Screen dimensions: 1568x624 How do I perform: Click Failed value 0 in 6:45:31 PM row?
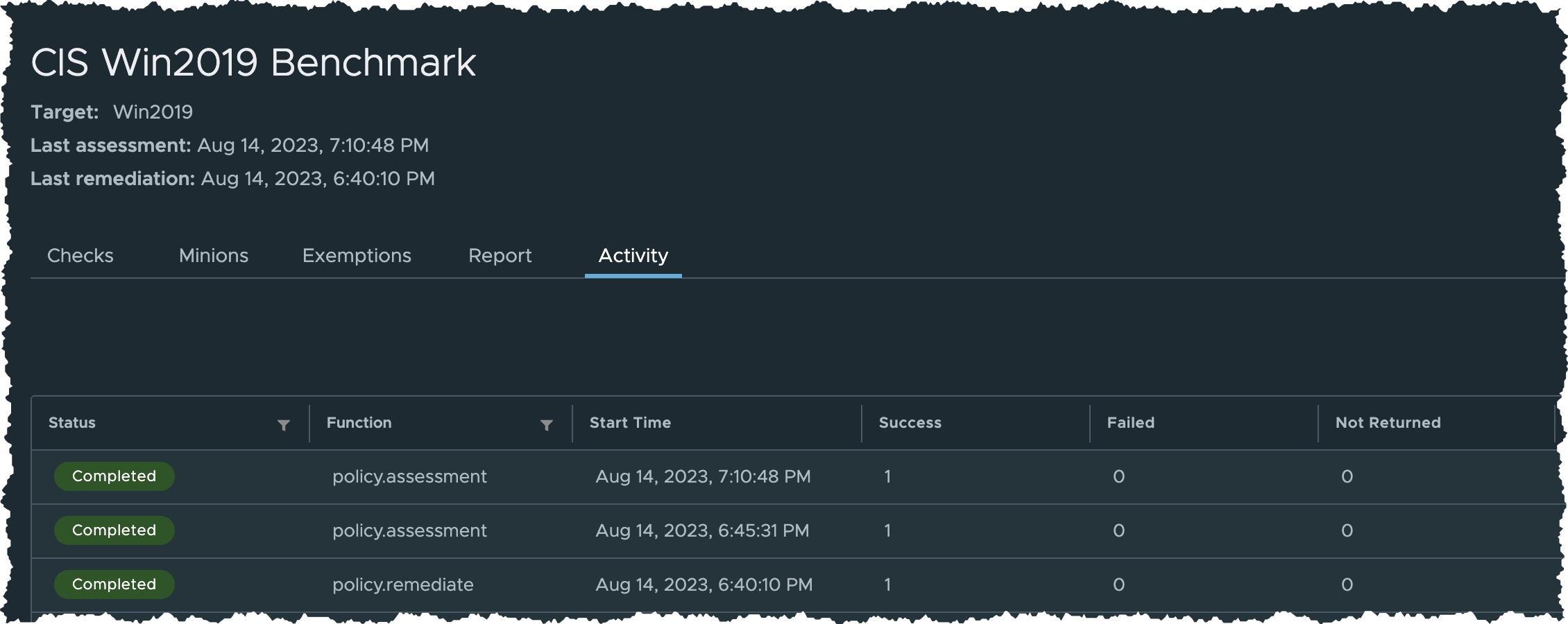click(1119, 531)
